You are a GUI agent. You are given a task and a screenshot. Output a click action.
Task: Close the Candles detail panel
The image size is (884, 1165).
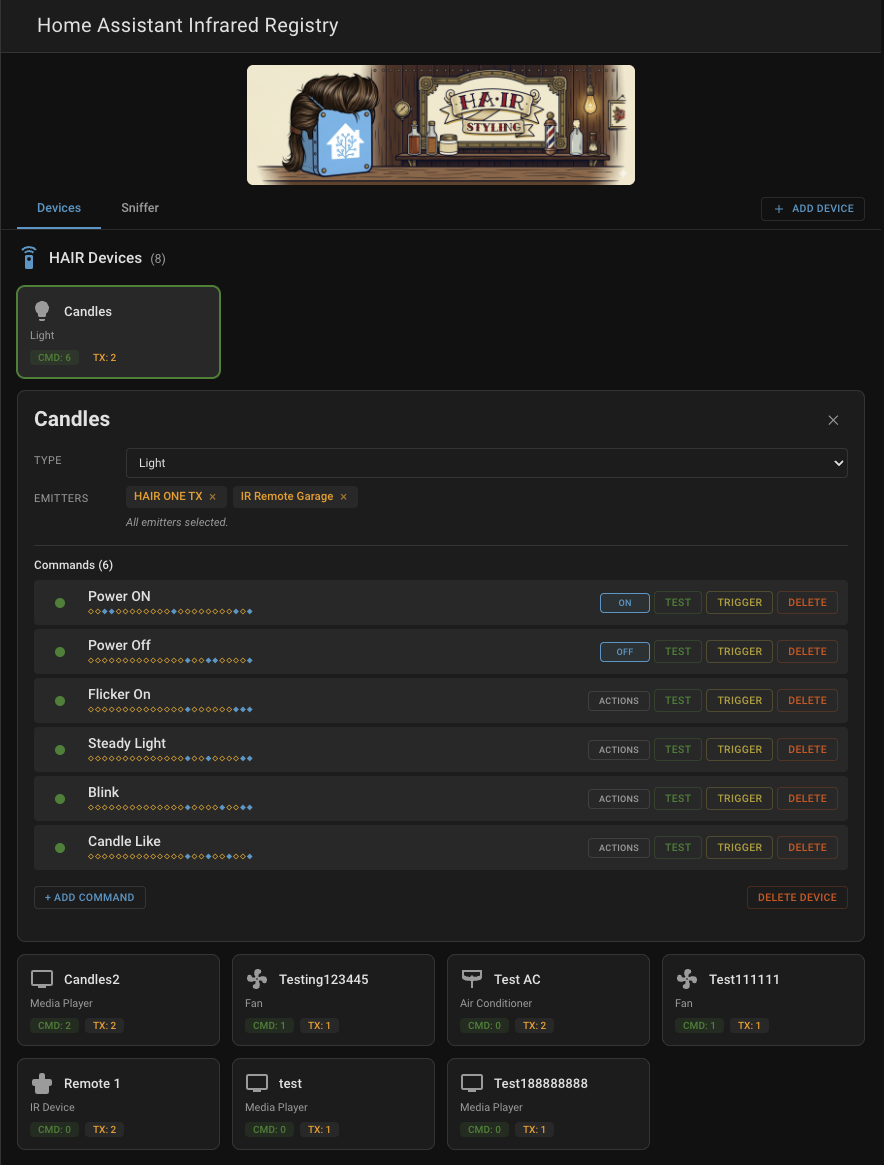(x=833, y=421)
